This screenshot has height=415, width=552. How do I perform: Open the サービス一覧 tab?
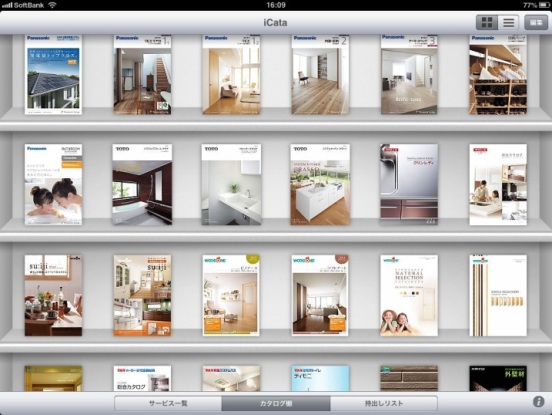(x=168, y=403)
